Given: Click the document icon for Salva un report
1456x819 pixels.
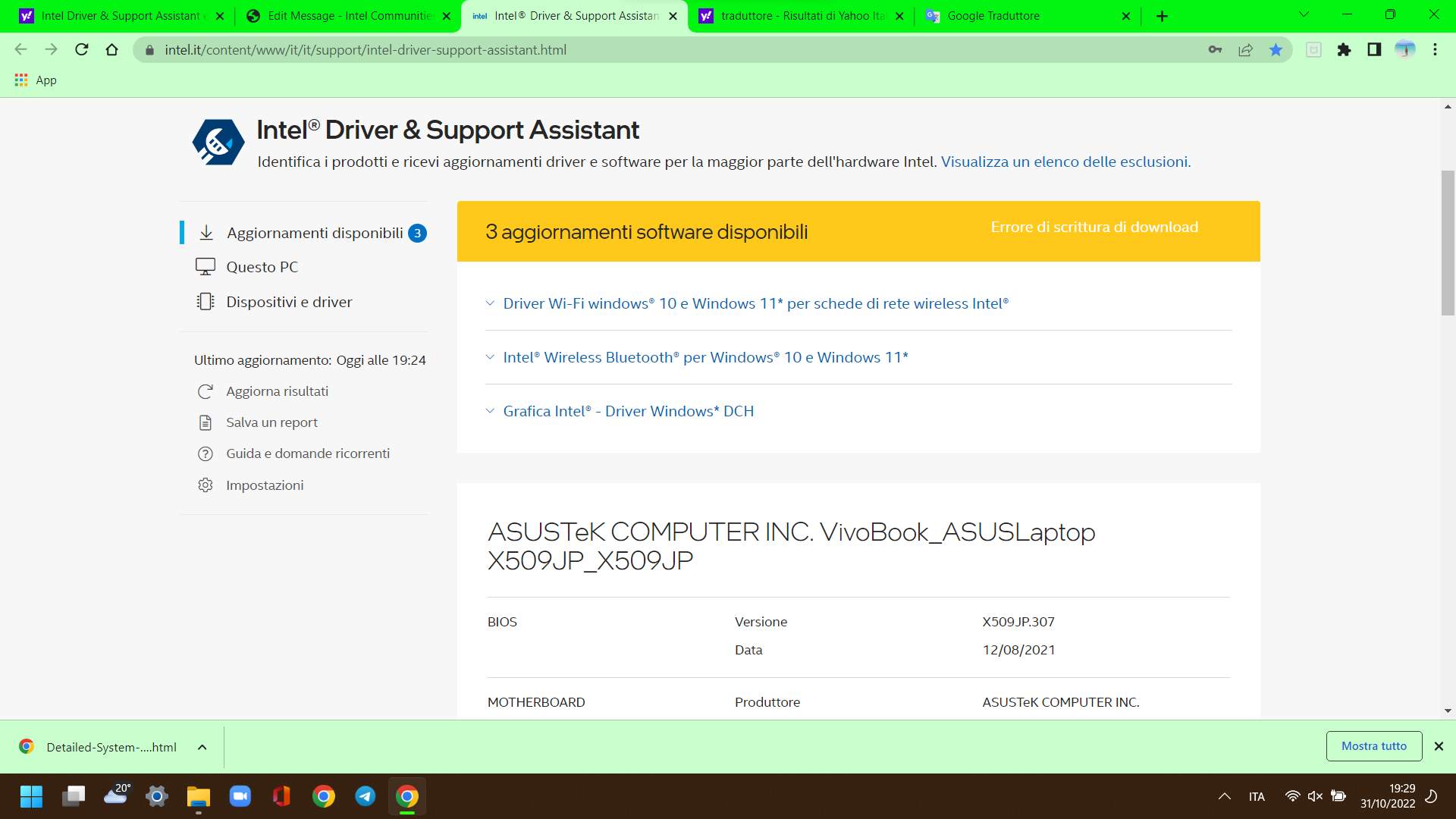Looking at the screenshot, I should pyautogui.click(x=206, y=422).
